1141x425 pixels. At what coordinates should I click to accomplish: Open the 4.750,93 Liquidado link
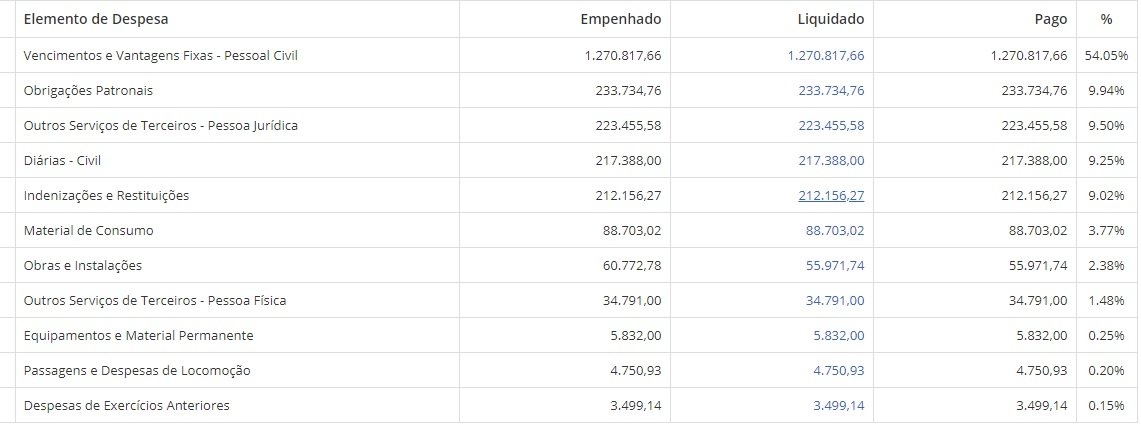coord(839,371)
